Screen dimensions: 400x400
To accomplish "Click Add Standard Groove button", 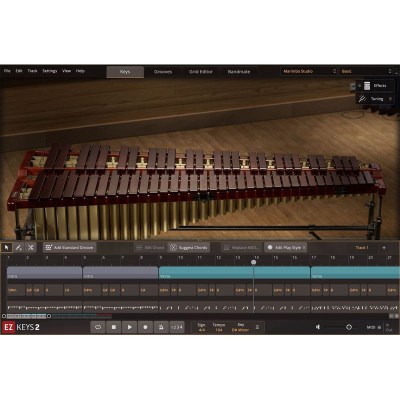I will (x=70, y=248).
